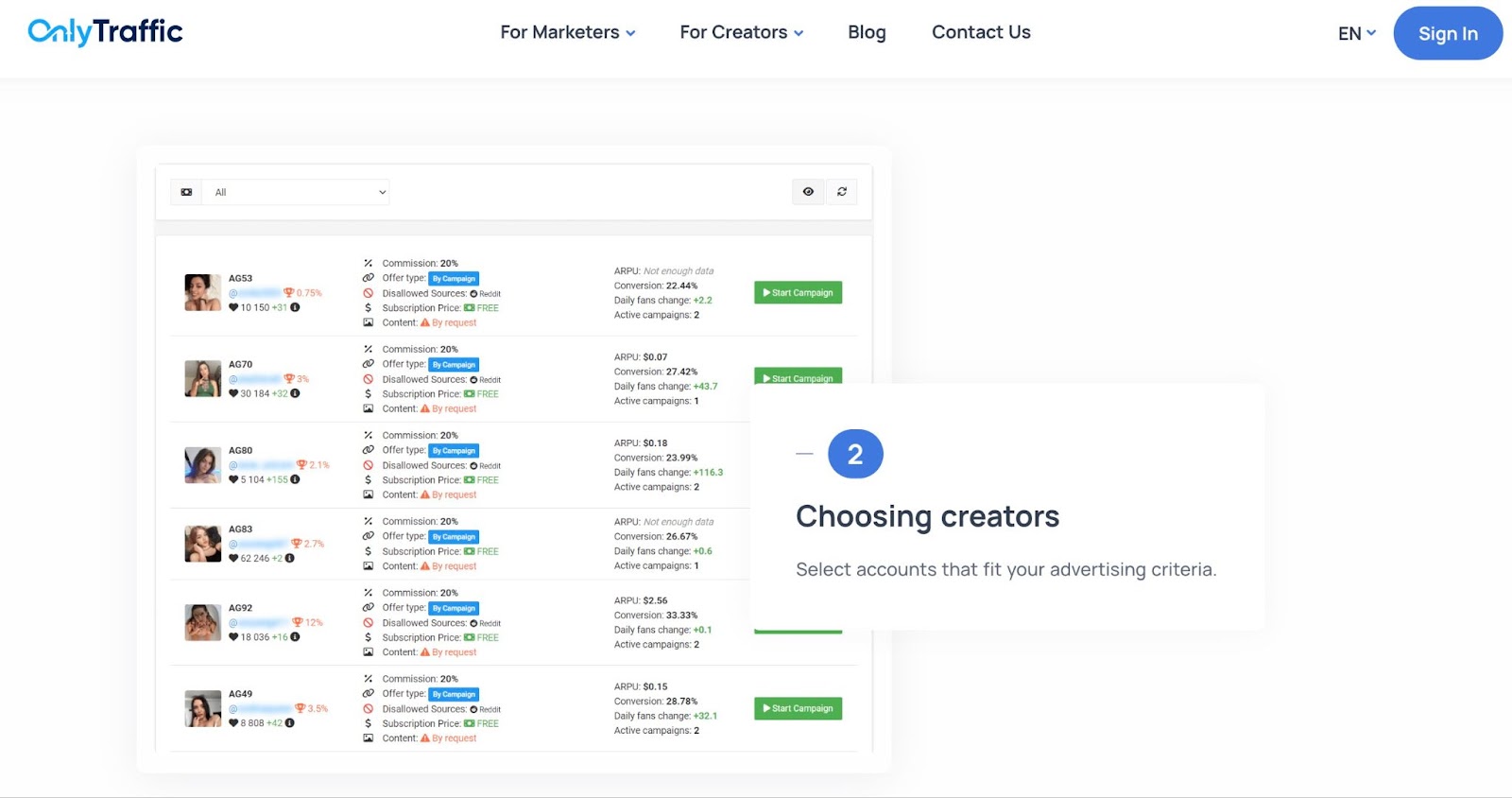
Task: Click the info icon next to AG53 fans count
Action: [x=295, y=307]
